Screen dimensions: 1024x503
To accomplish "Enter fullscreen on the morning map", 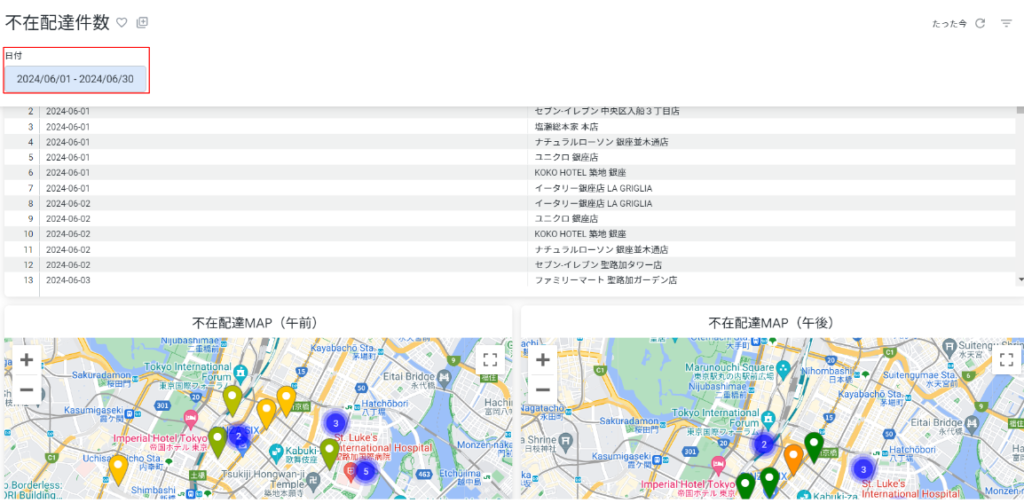I will tap(490, 359).
